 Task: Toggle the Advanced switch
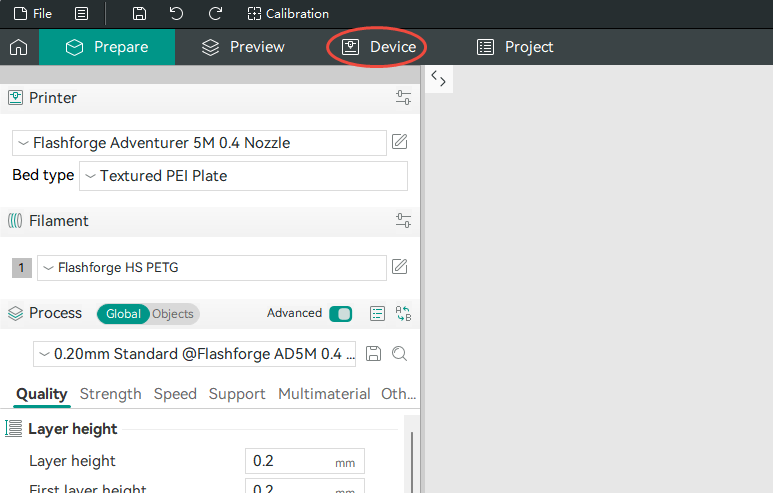(x=341, y=314)
